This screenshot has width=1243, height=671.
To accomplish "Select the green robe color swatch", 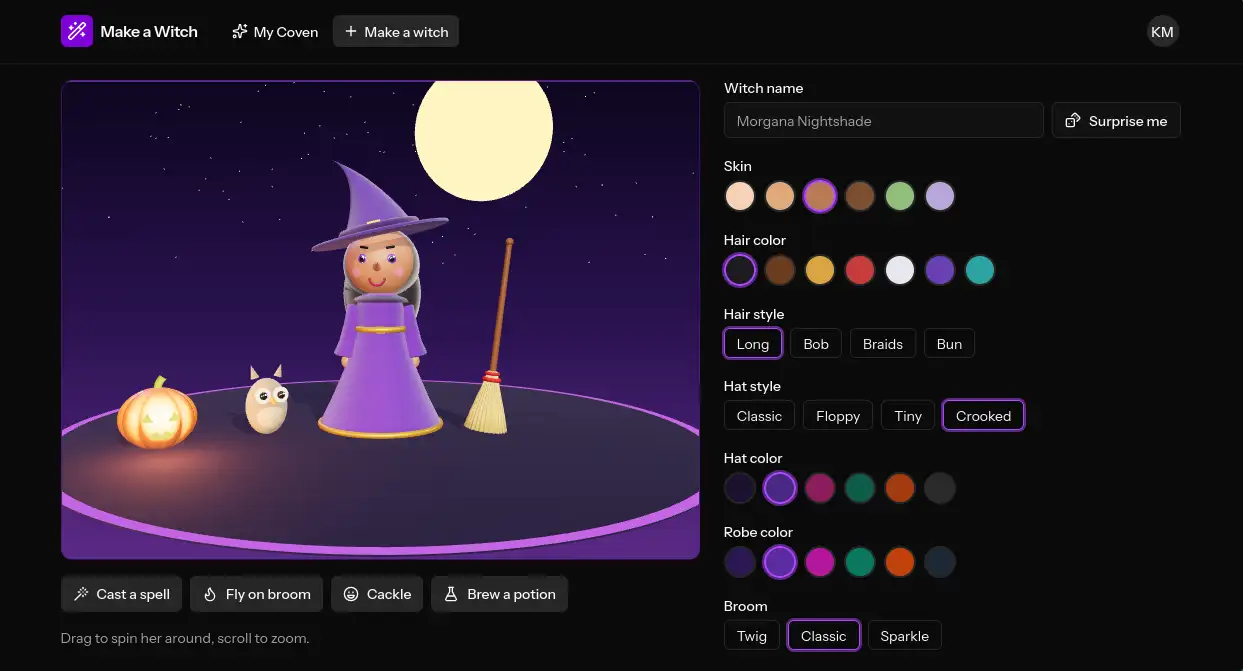I will pos(860,562).
